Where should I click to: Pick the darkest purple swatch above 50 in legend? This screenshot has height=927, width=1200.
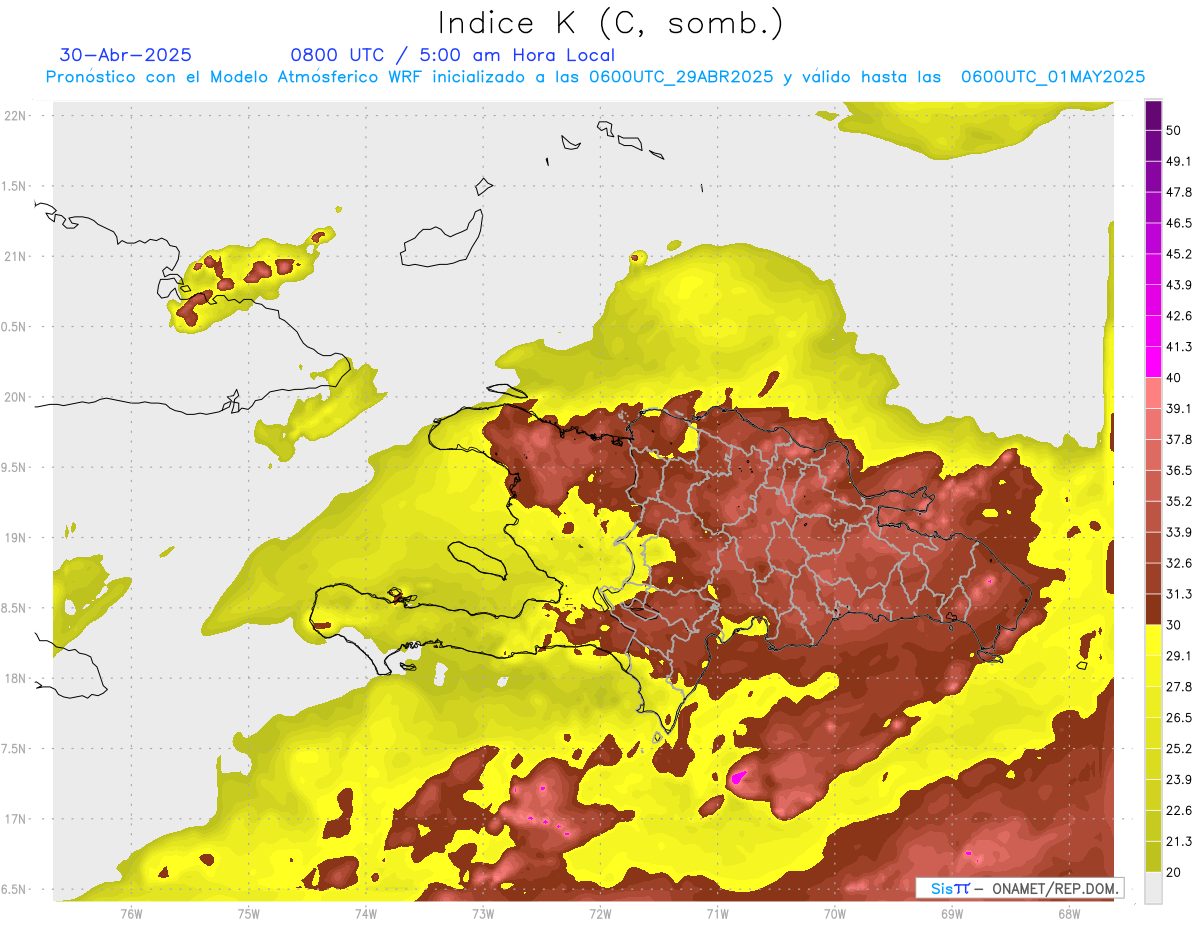1153,115
